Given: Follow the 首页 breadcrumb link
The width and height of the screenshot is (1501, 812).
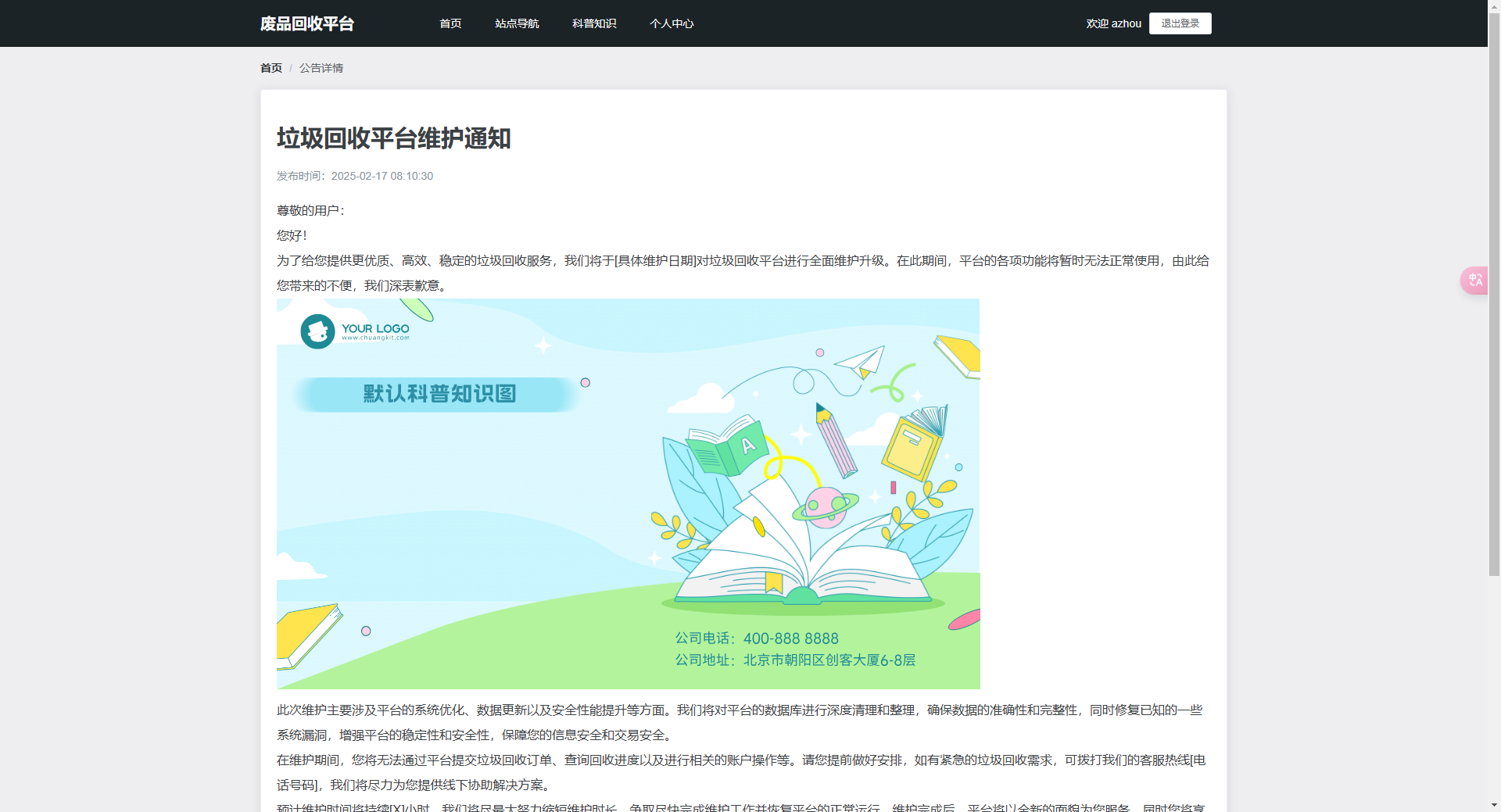Looking at the screenshot, I should pos(271,68).
